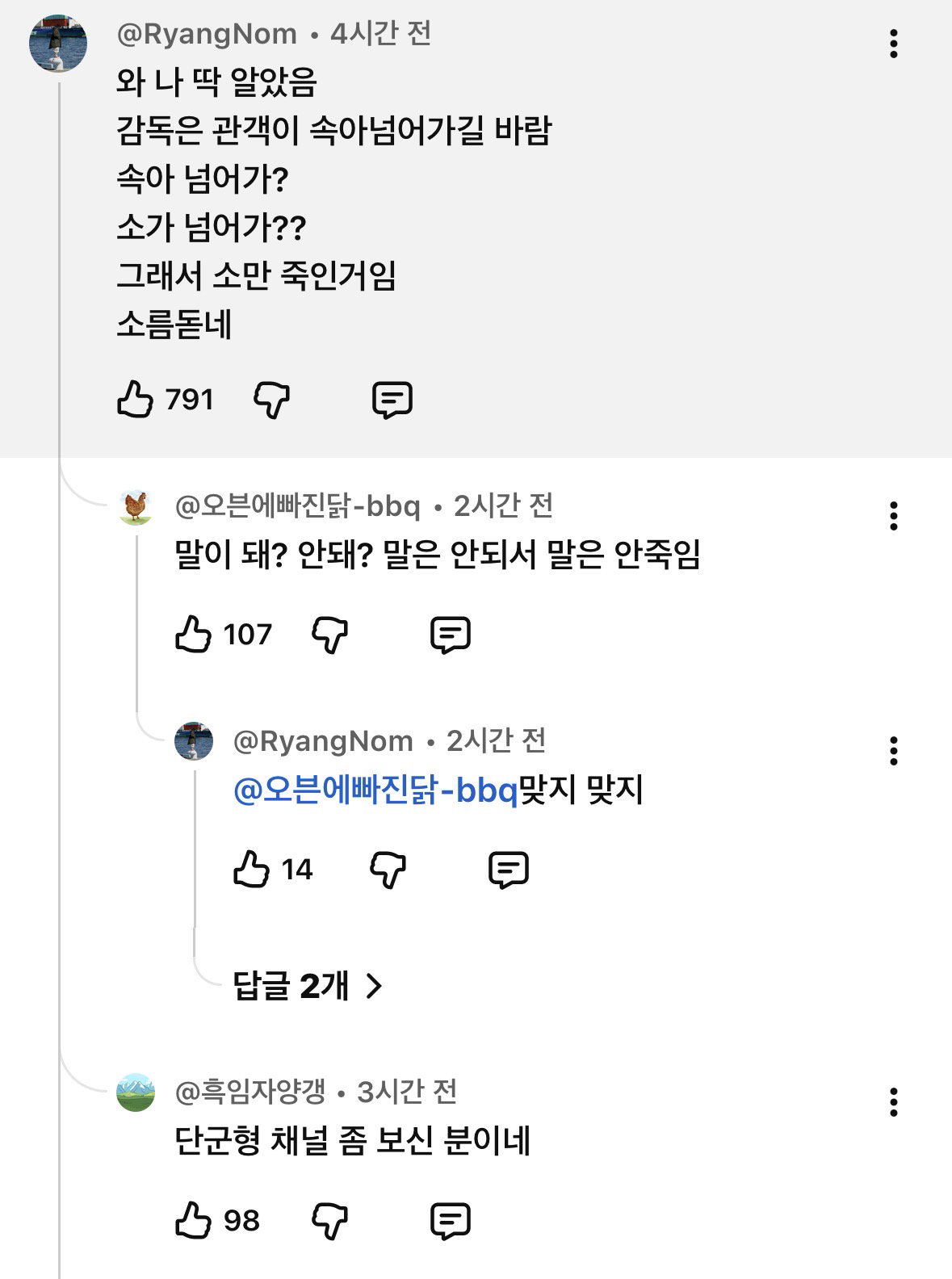Reply to the 흑임자양갱 comment
952x1279 pixels.
click(x=451, y=1221)
